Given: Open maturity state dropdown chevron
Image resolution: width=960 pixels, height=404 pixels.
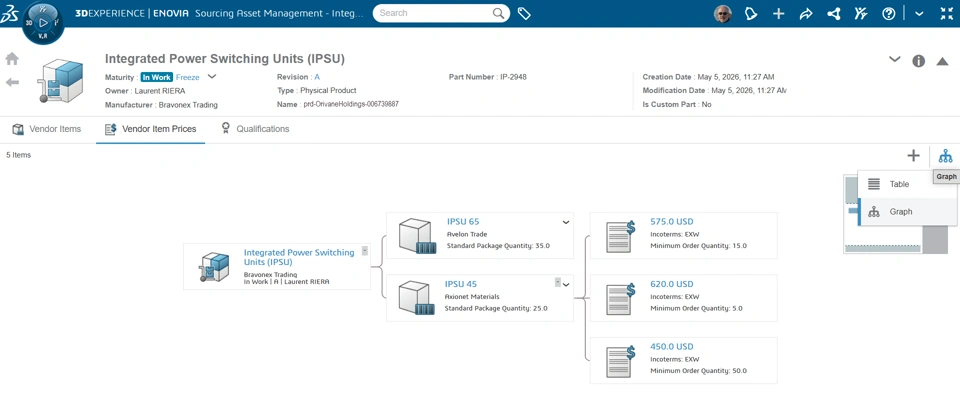Looking at the screenshot, I should point(212,77).
